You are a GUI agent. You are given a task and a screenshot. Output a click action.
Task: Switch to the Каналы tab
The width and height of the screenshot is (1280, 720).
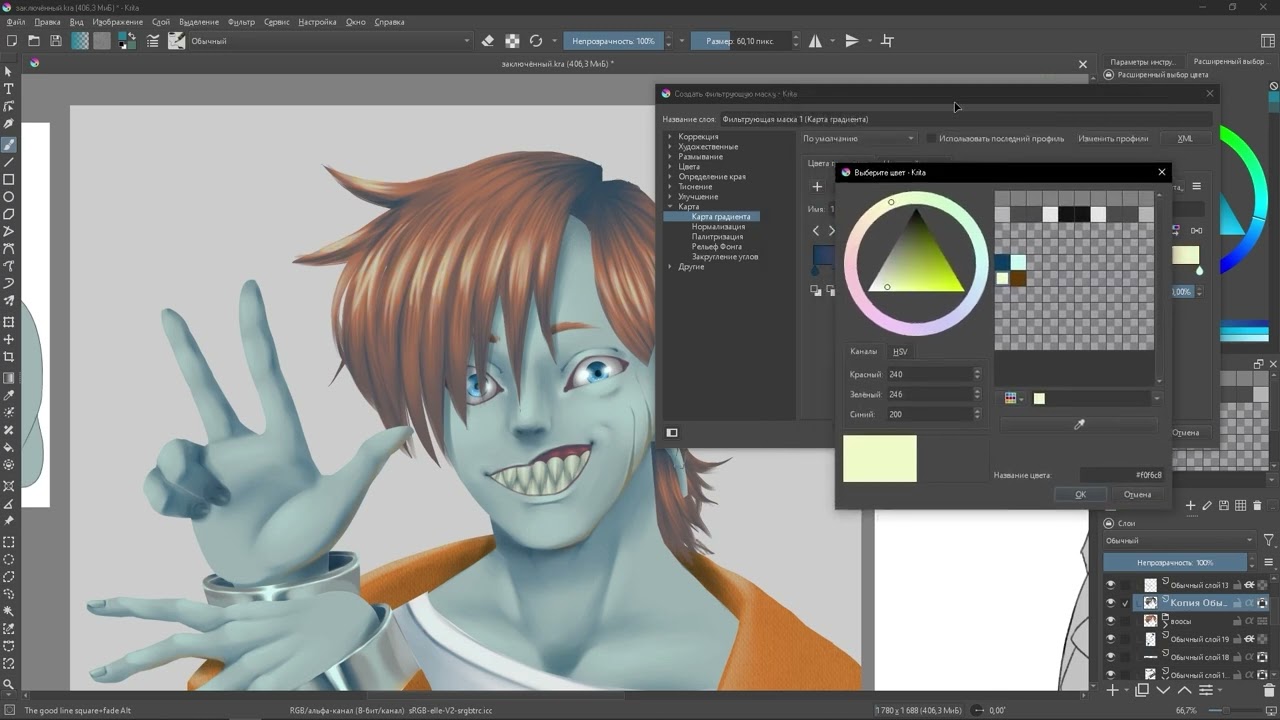pos(864,351)
